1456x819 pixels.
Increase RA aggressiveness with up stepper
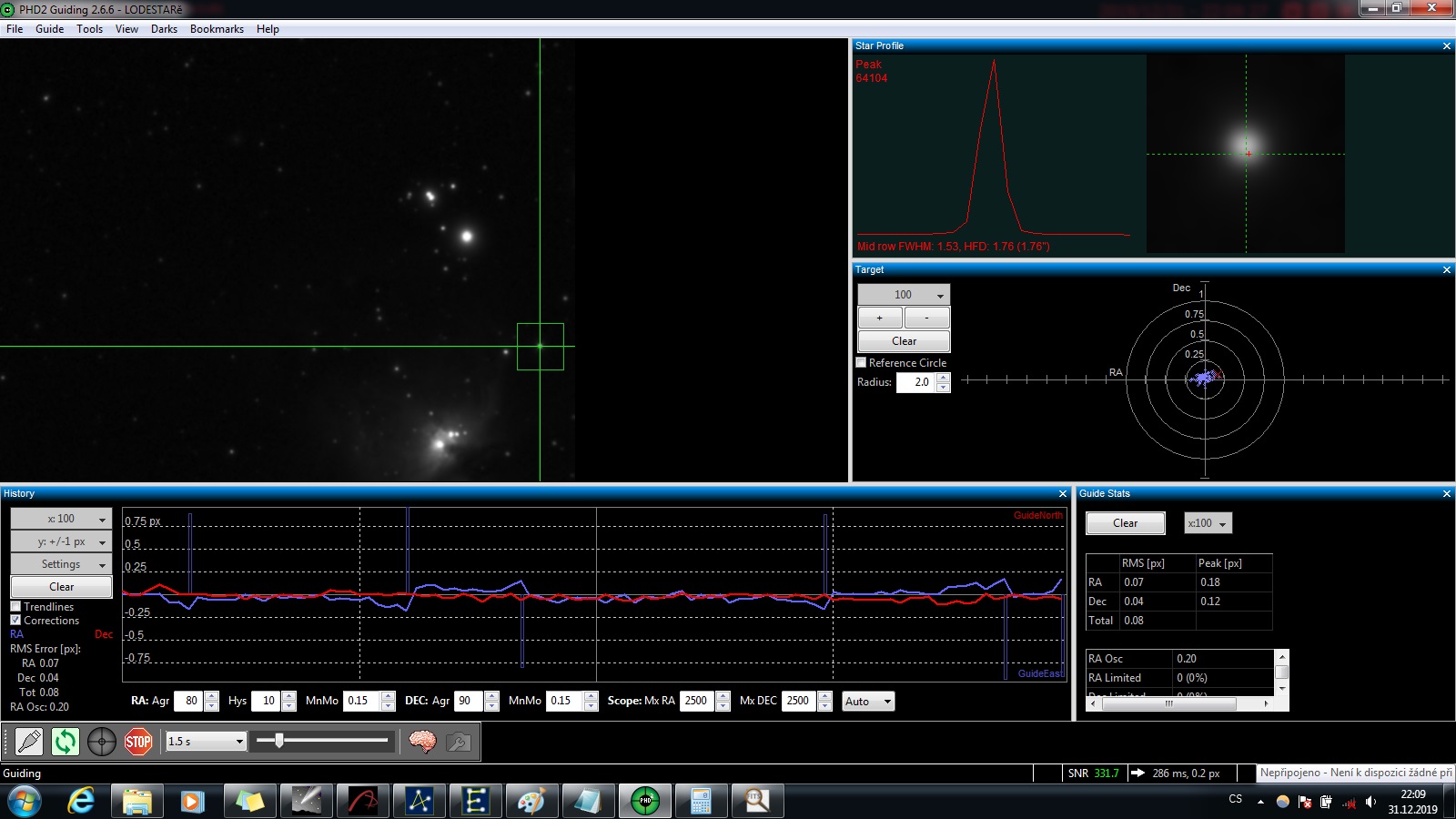[212, 696]
